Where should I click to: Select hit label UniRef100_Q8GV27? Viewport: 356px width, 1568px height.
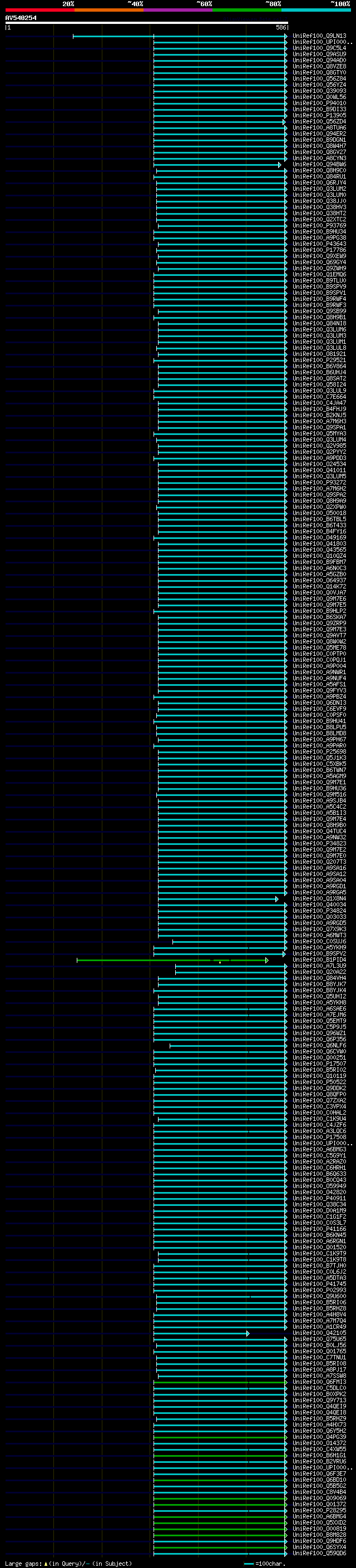coord(319,152)
